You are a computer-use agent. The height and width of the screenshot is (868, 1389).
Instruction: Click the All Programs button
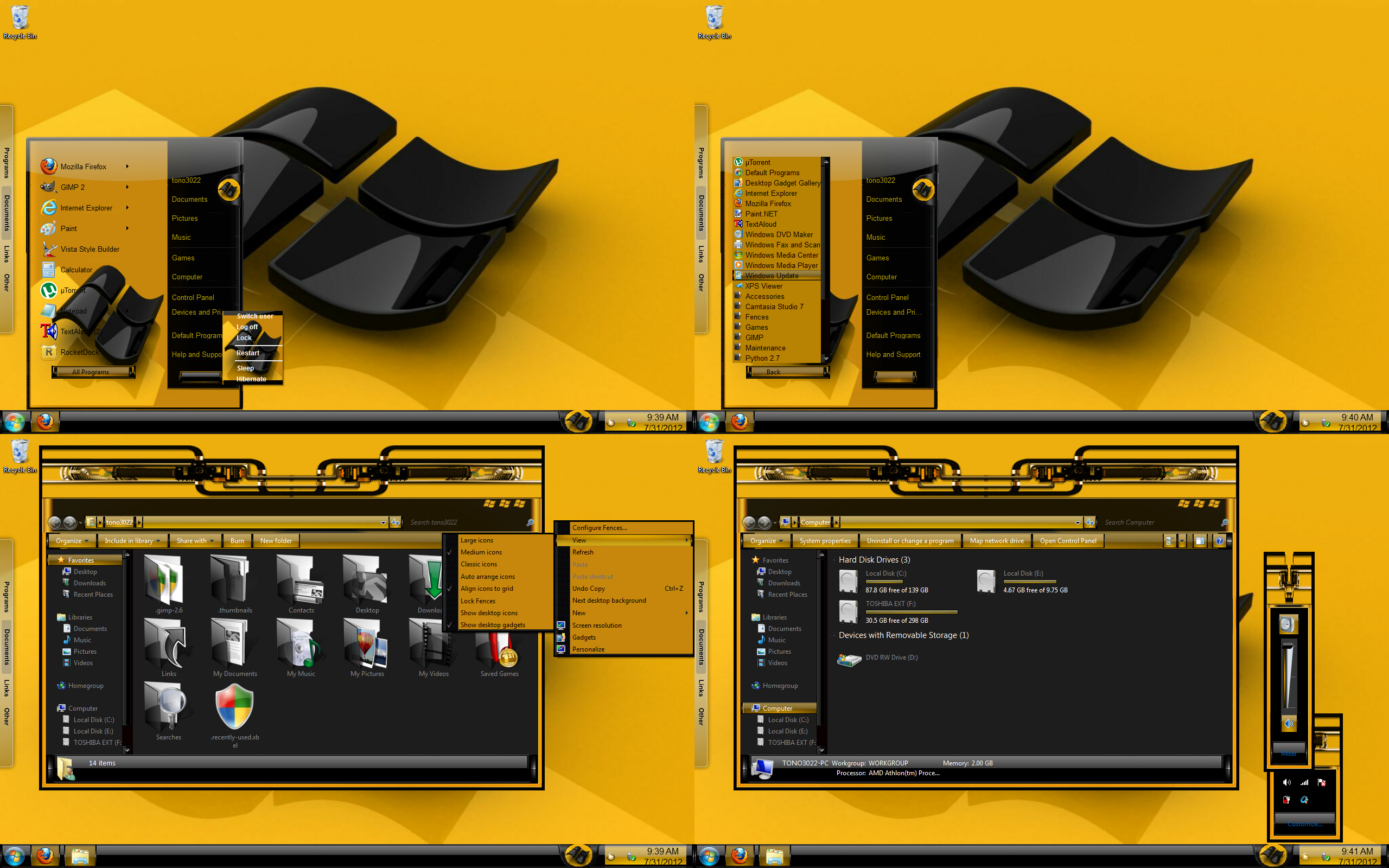pyautogui.click(x=93, y=372)
